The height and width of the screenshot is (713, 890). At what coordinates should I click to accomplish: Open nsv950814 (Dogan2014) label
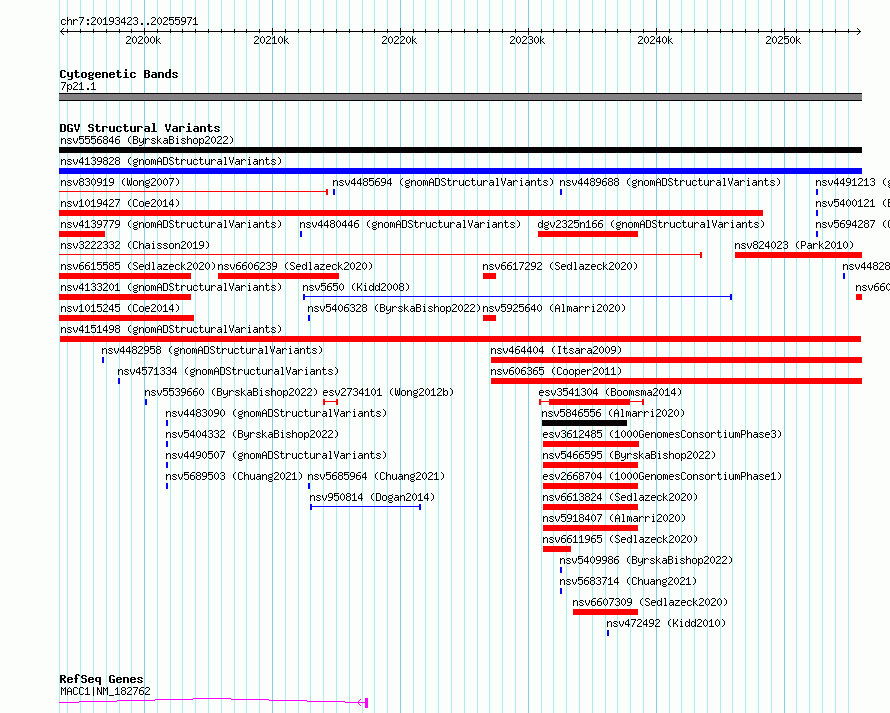372,497
